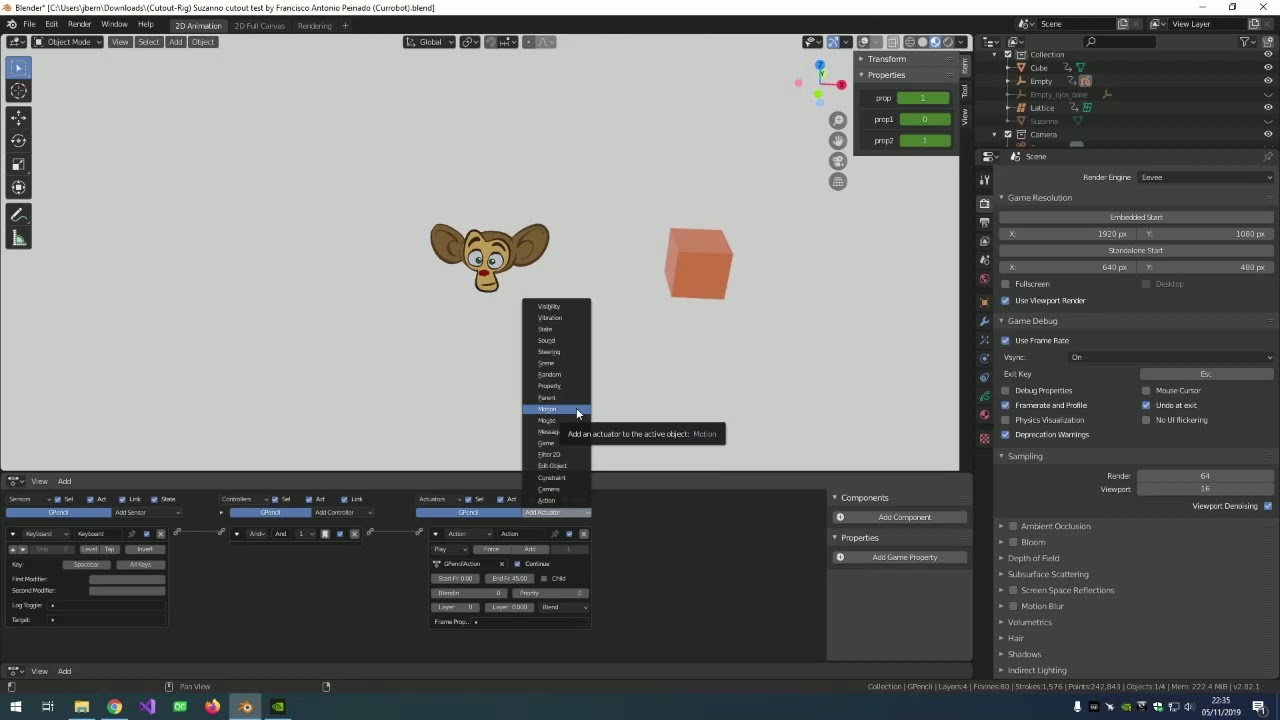Open the File menu

point(29,25)
